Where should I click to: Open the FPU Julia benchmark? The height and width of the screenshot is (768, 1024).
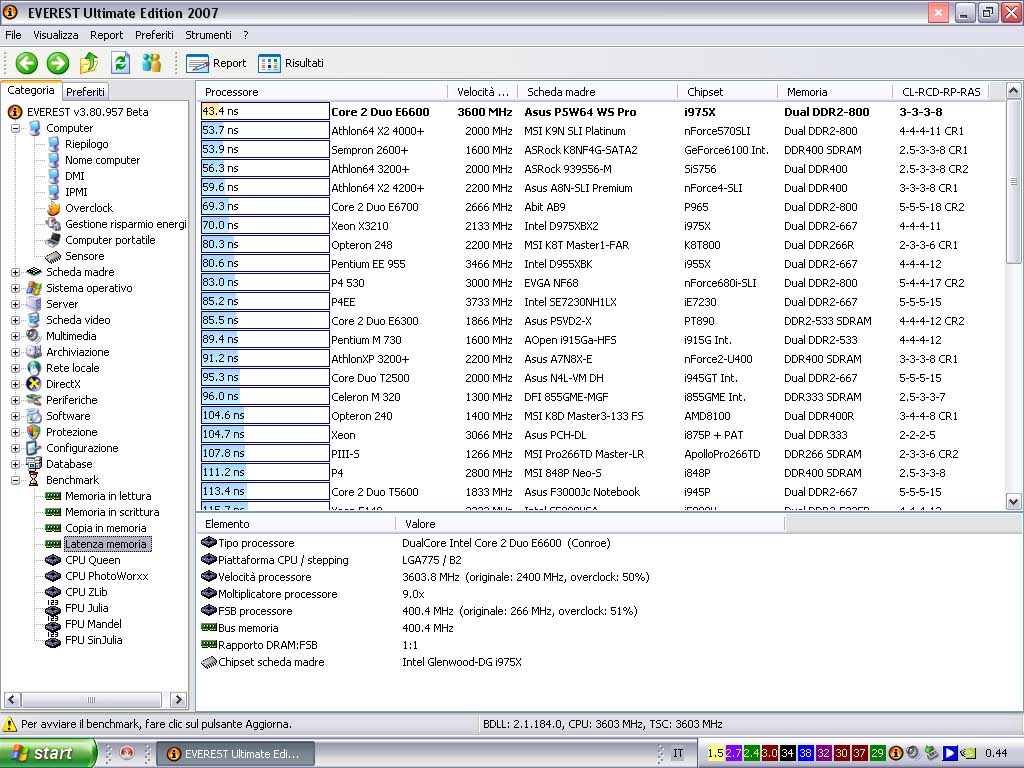(x=86, y=608)
